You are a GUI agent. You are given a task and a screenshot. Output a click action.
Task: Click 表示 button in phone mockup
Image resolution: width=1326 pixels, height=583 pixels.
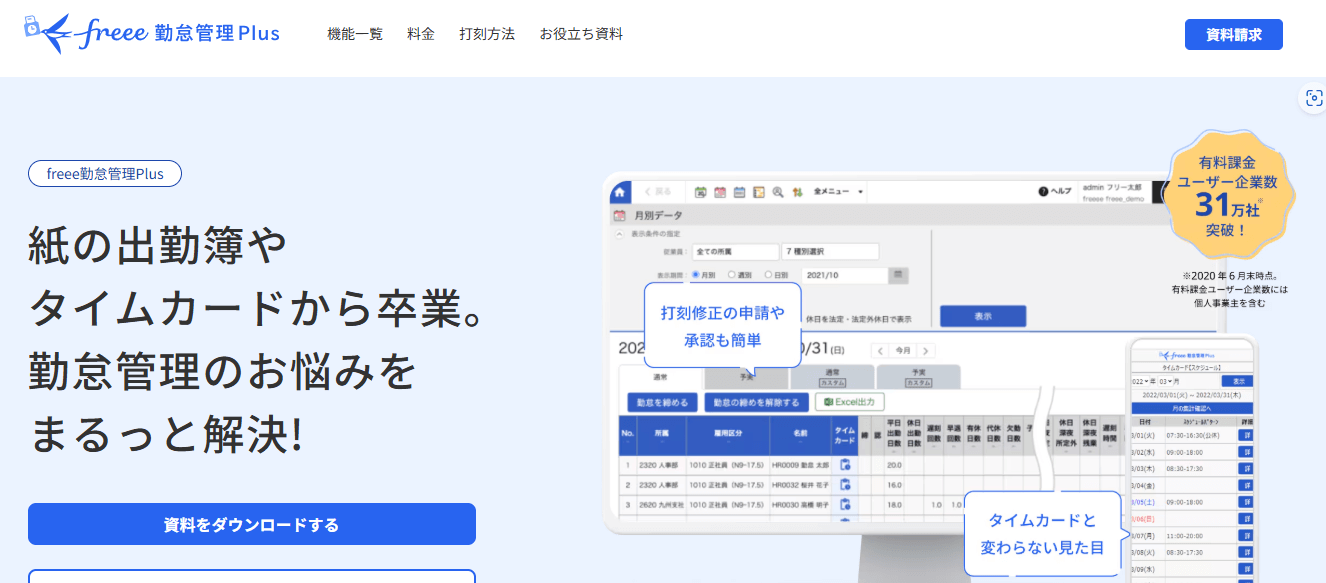1238,381
